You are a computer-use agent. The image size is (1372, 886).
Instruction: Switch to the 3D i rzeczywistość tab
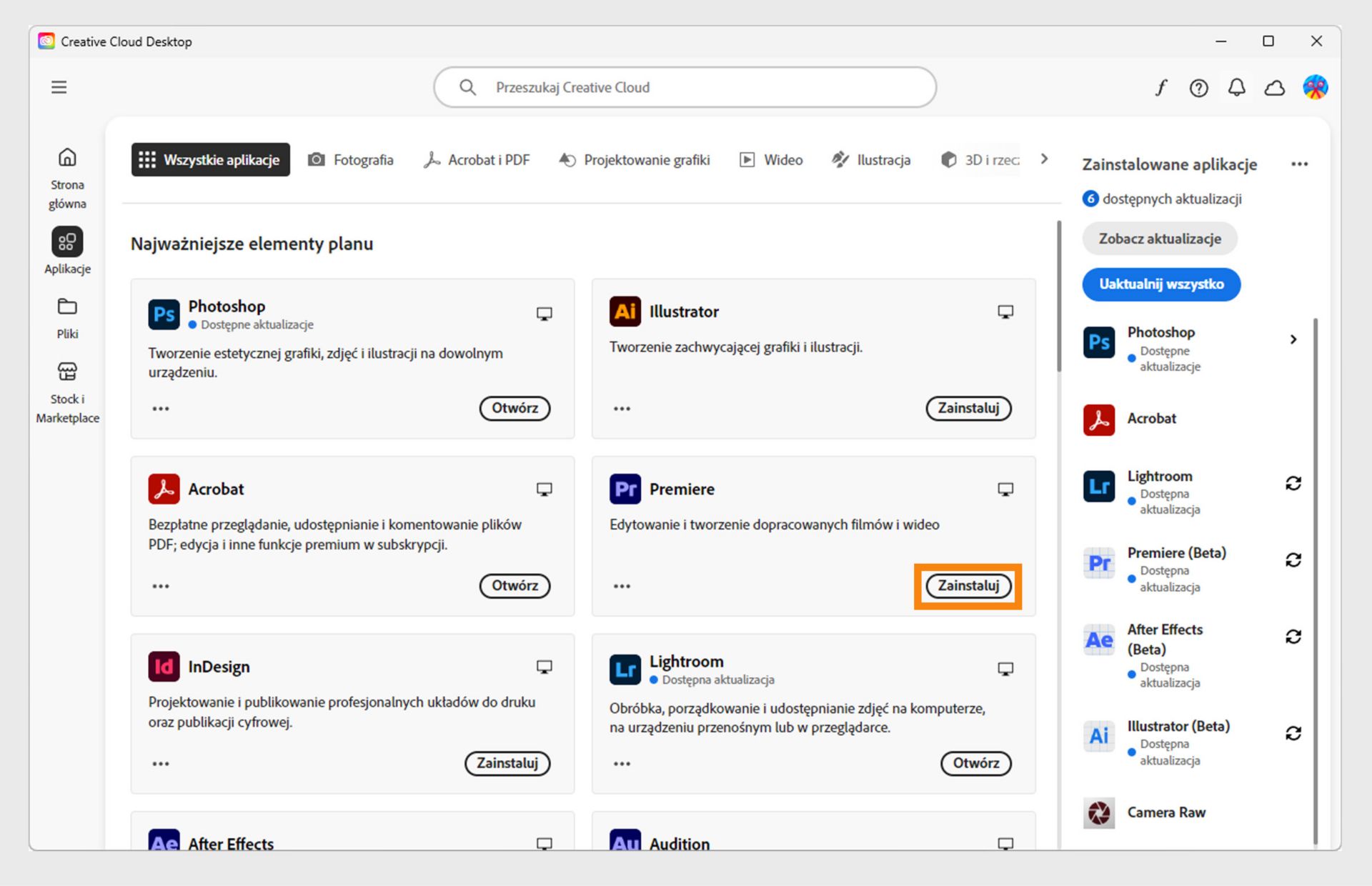[x=980, y=159]
